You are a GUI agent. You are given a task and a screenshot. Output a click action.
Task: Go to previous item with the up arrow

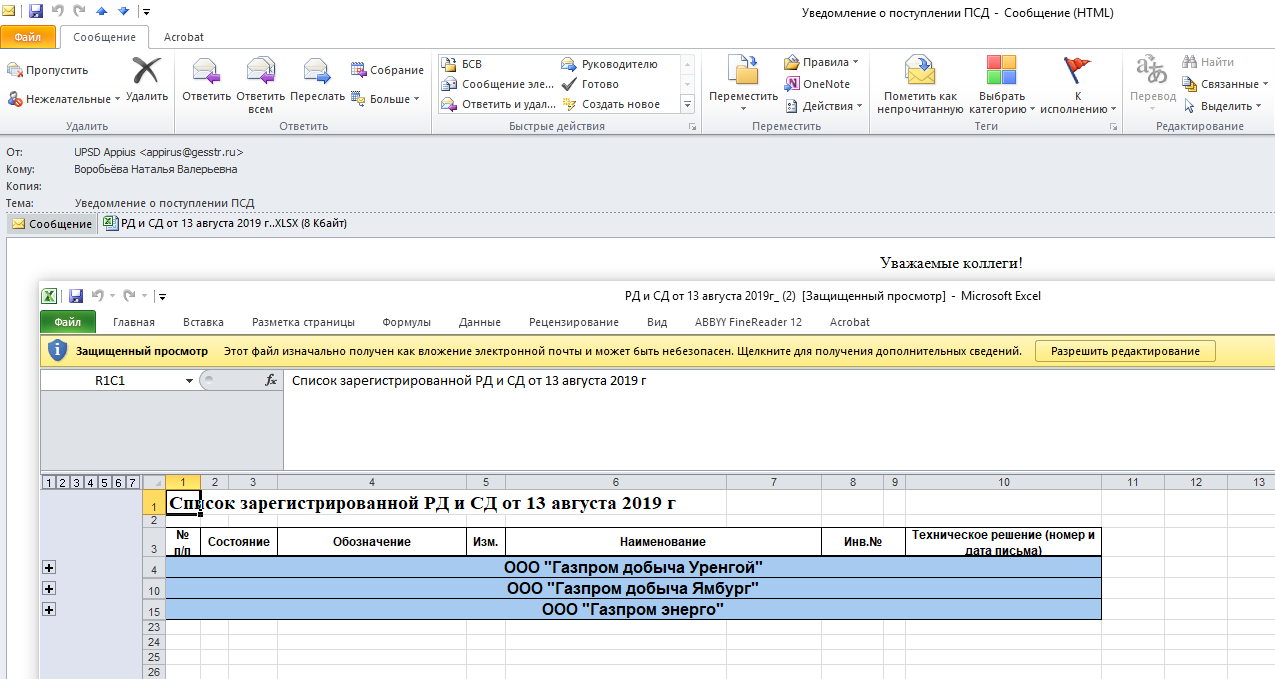pyautogui.click(x=100, y=12)
